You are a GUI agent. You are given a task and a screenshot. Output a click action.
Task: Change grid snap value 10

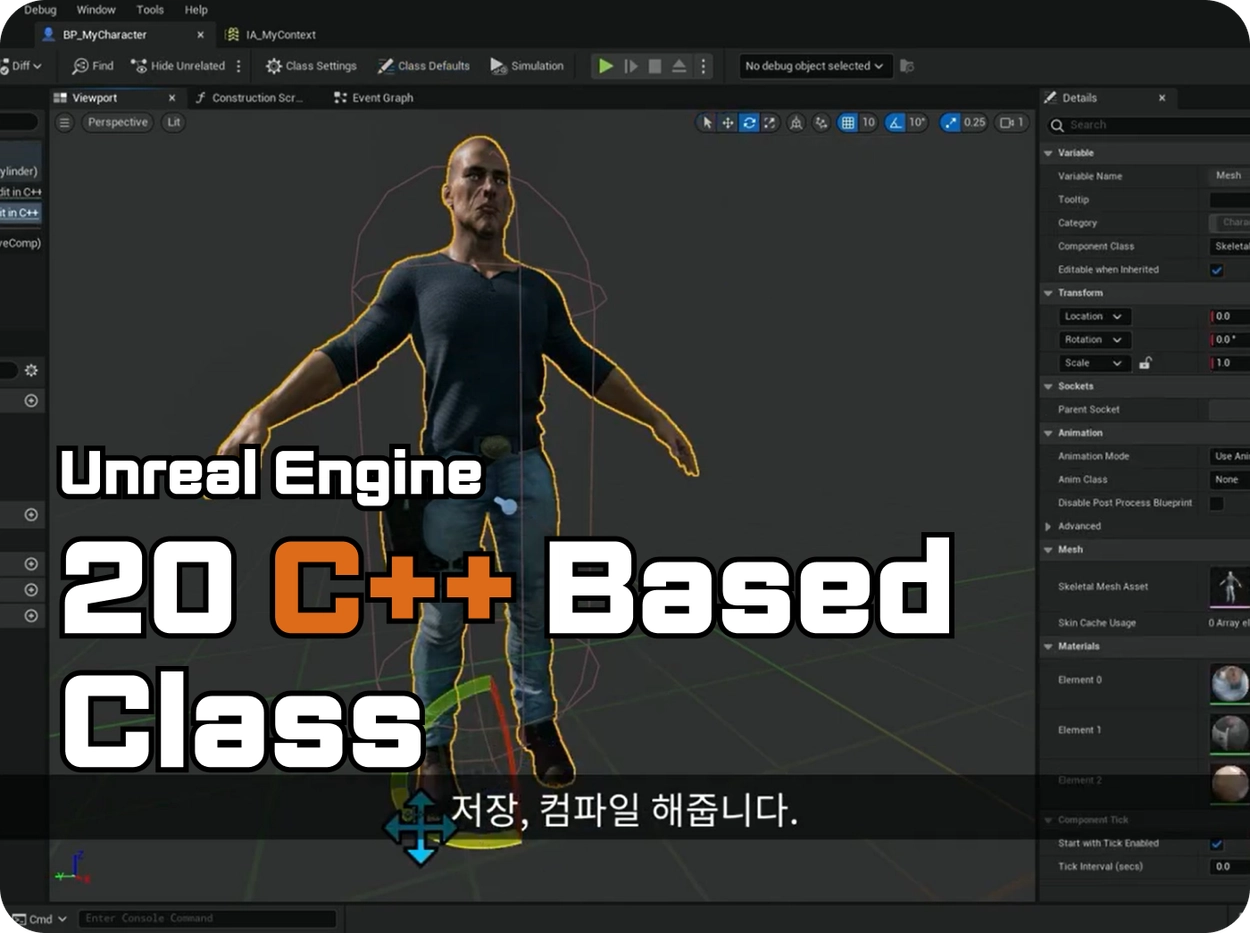tap(868, 123)
